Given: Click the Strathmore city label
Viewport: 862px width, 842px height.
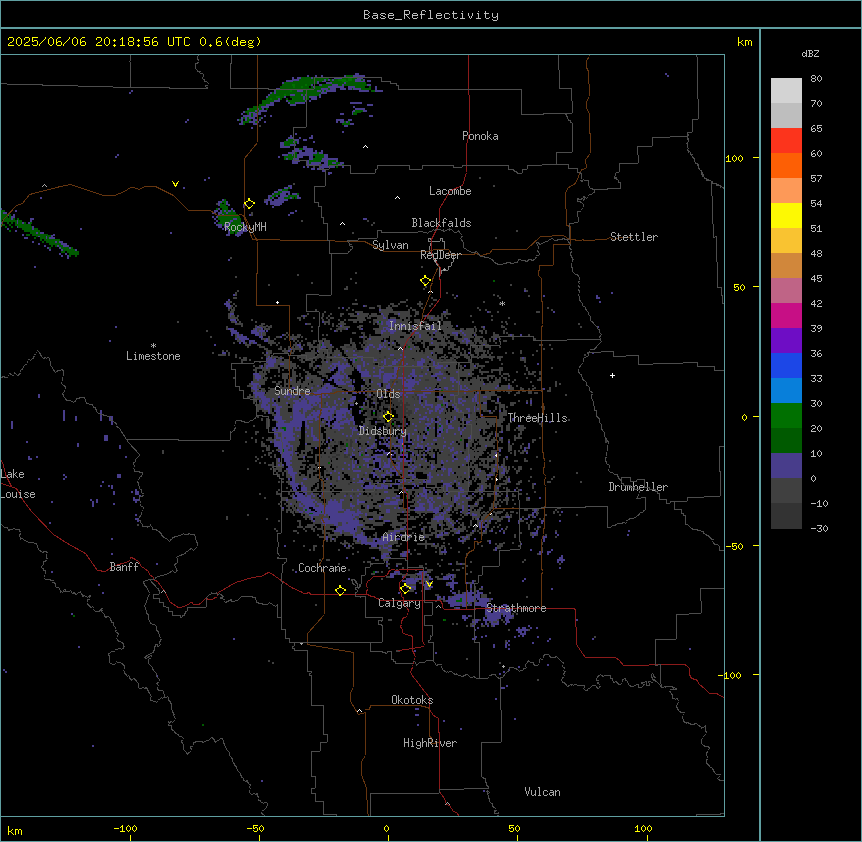Looking at the screenshot, I should click(516, 608).
